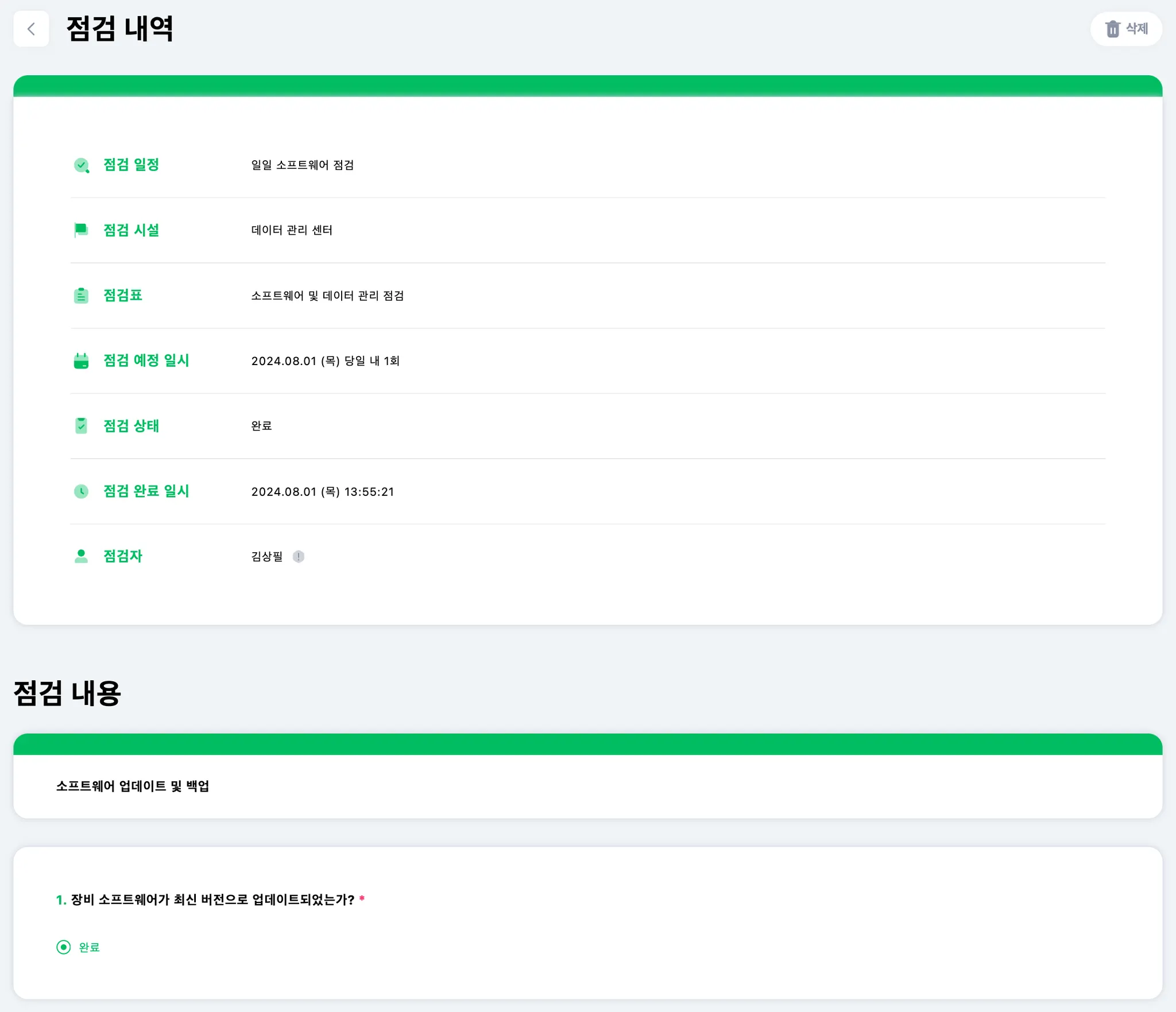Click the 소프트웨어 업데이트 및 백업 section header

[x=132, y=786]
